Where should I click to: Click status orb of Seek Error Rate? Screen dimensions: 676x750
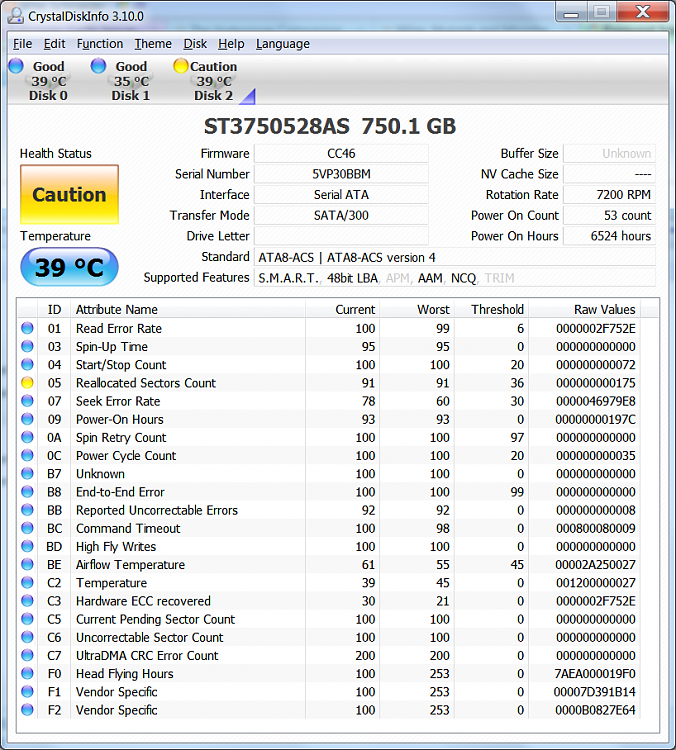[x=27, y=401]
